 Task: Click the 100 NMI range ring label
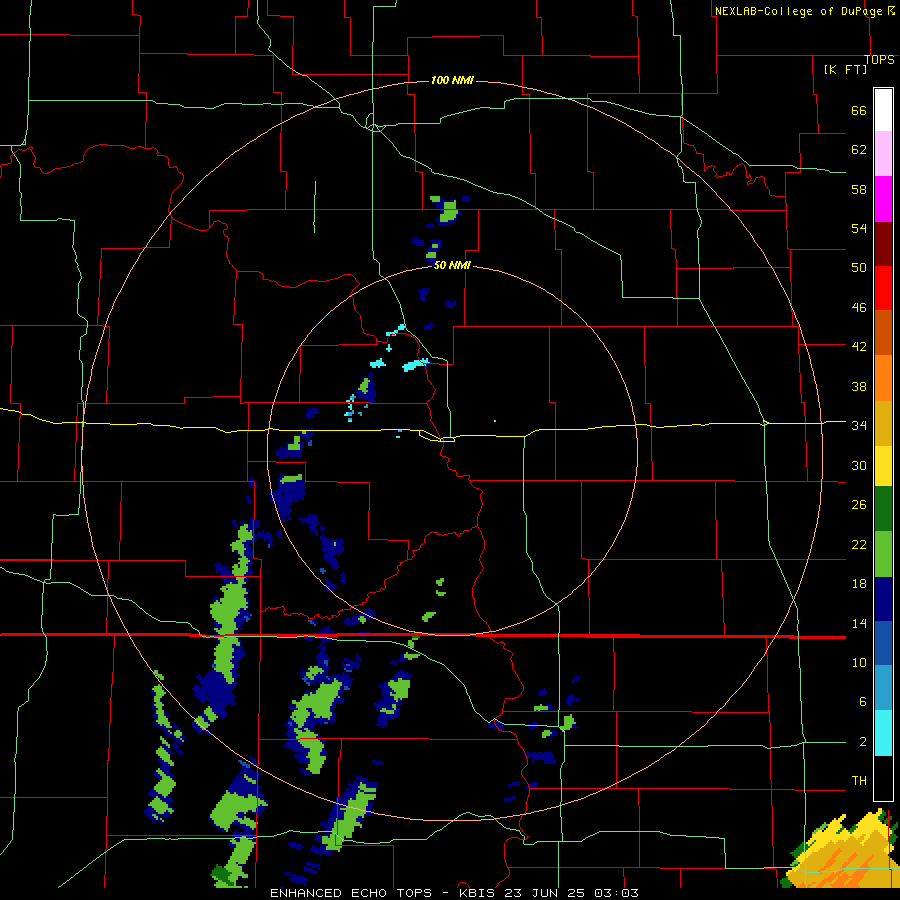452,80
